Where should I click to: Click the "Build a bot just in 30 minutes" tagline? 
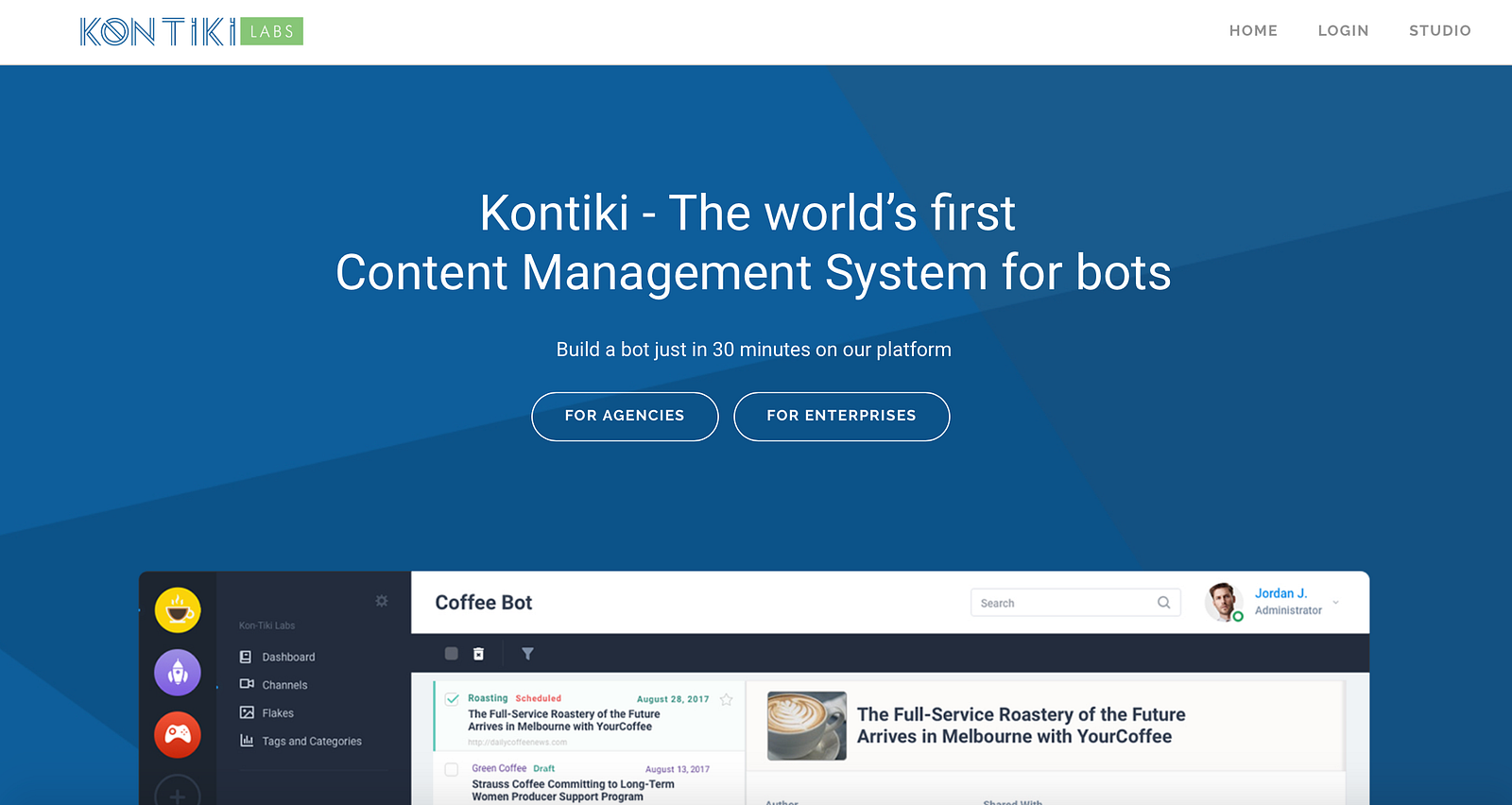point(754,350)
